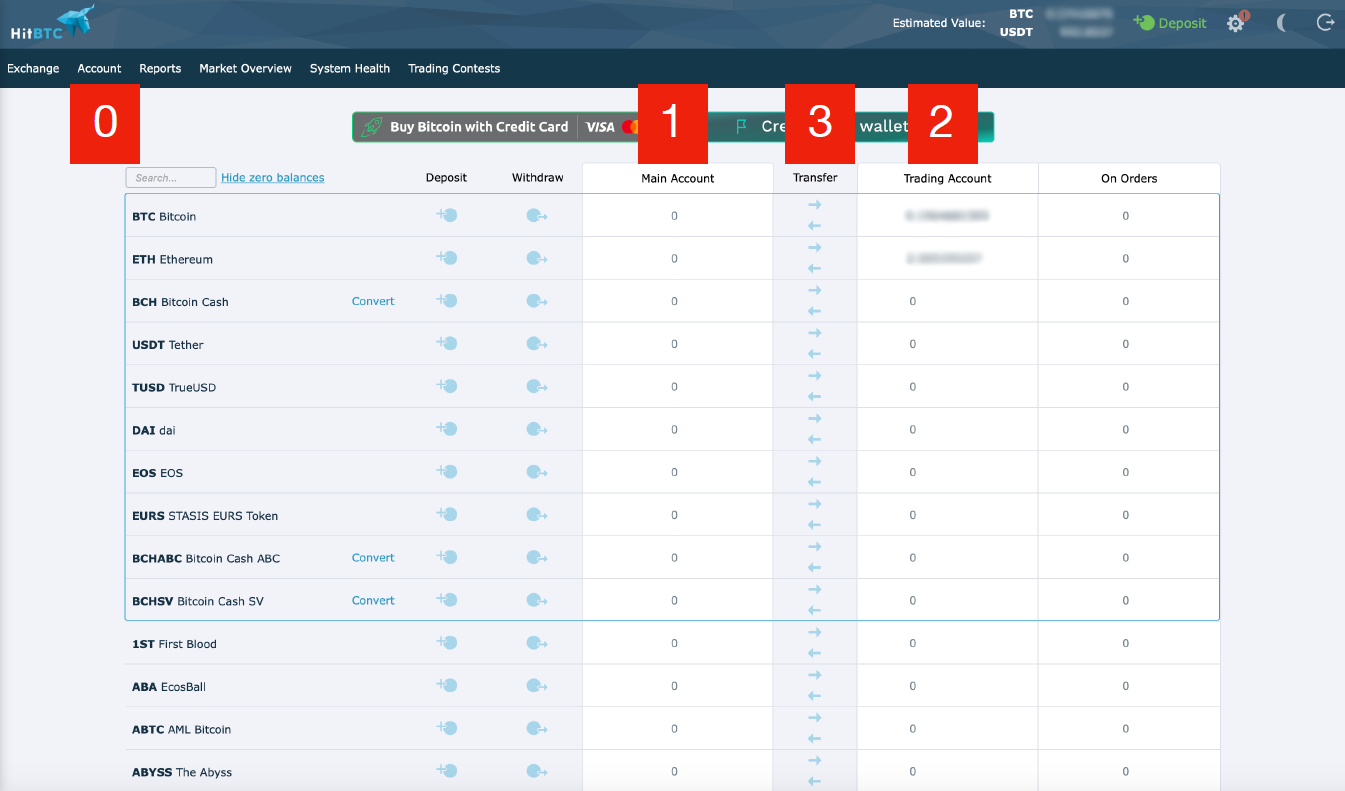
Task: Select the ETH Ethereum currency name
Action: click(x=172, y=260)
